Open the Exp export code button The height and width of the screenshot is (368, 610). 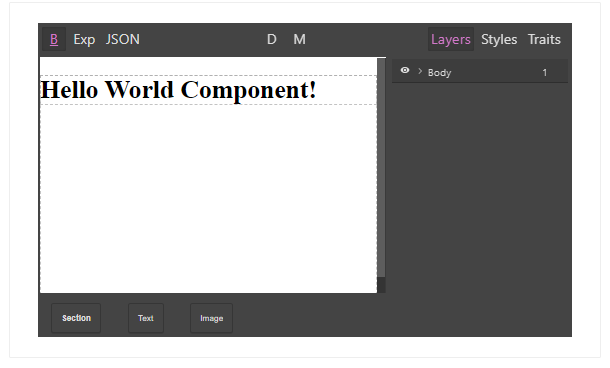point(84,39)
